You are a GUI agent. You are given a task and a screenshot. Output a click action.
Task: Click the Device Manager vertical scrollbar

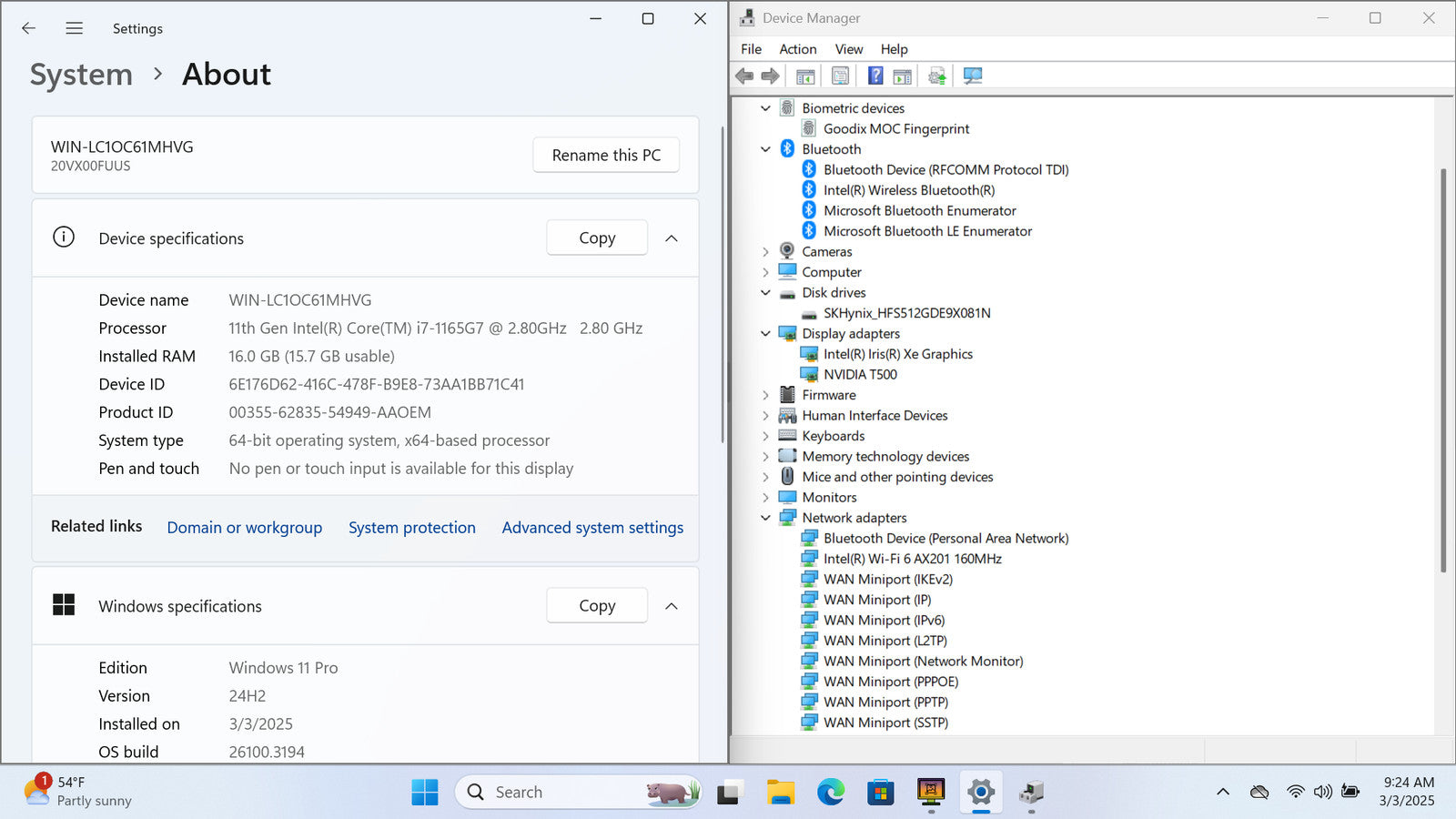point(1443,370)
